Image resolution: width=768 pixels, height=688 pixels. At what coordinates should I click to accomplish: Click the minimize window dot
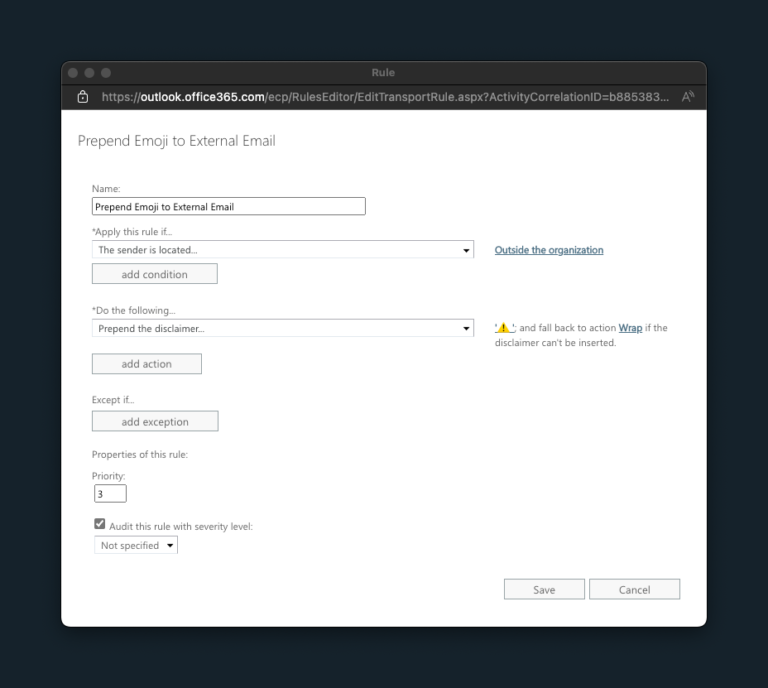tap(89, 73)
